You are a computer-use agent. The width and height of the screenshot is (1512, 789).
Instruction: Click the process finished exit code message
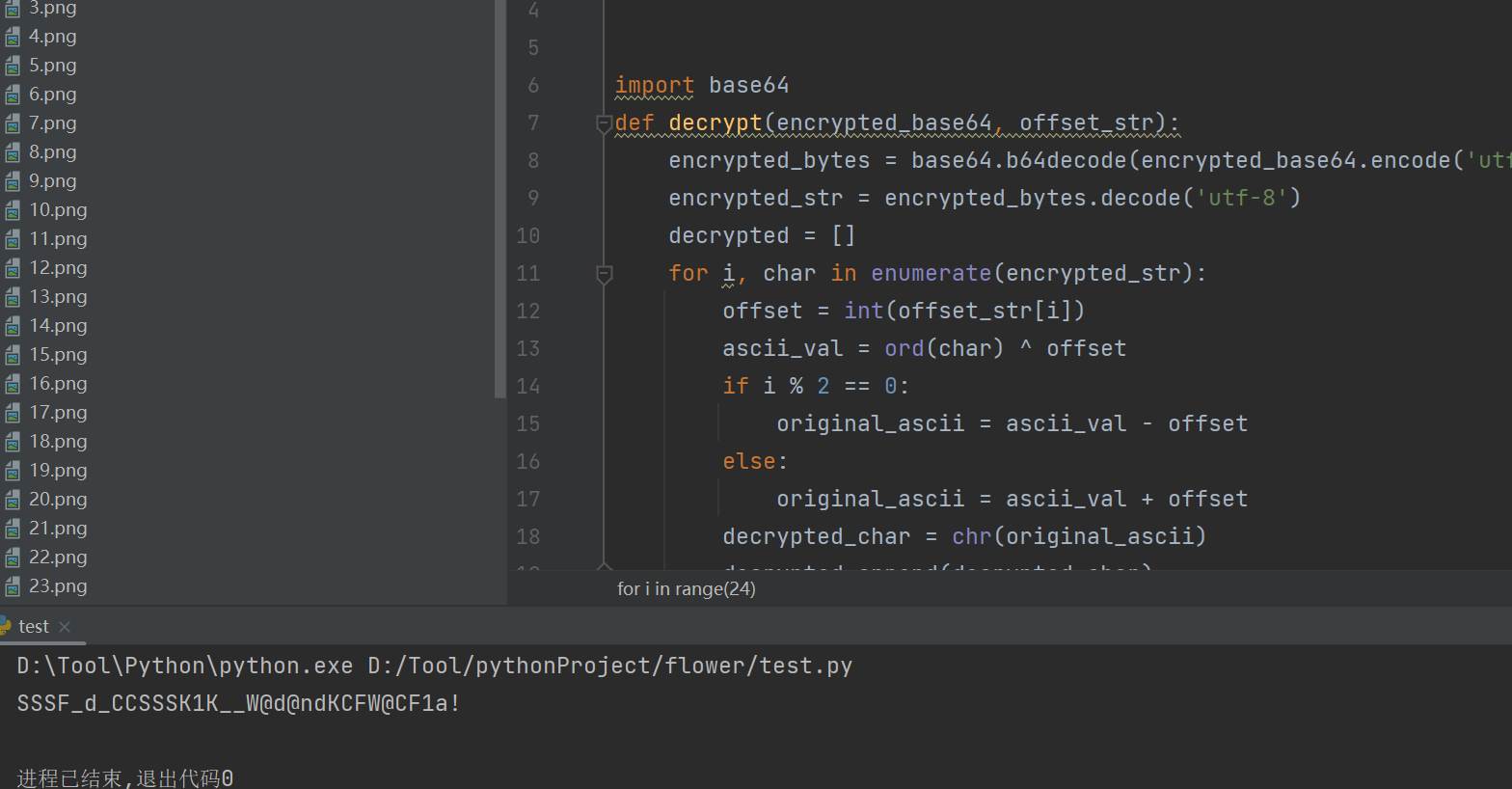[x=125, y=777]
